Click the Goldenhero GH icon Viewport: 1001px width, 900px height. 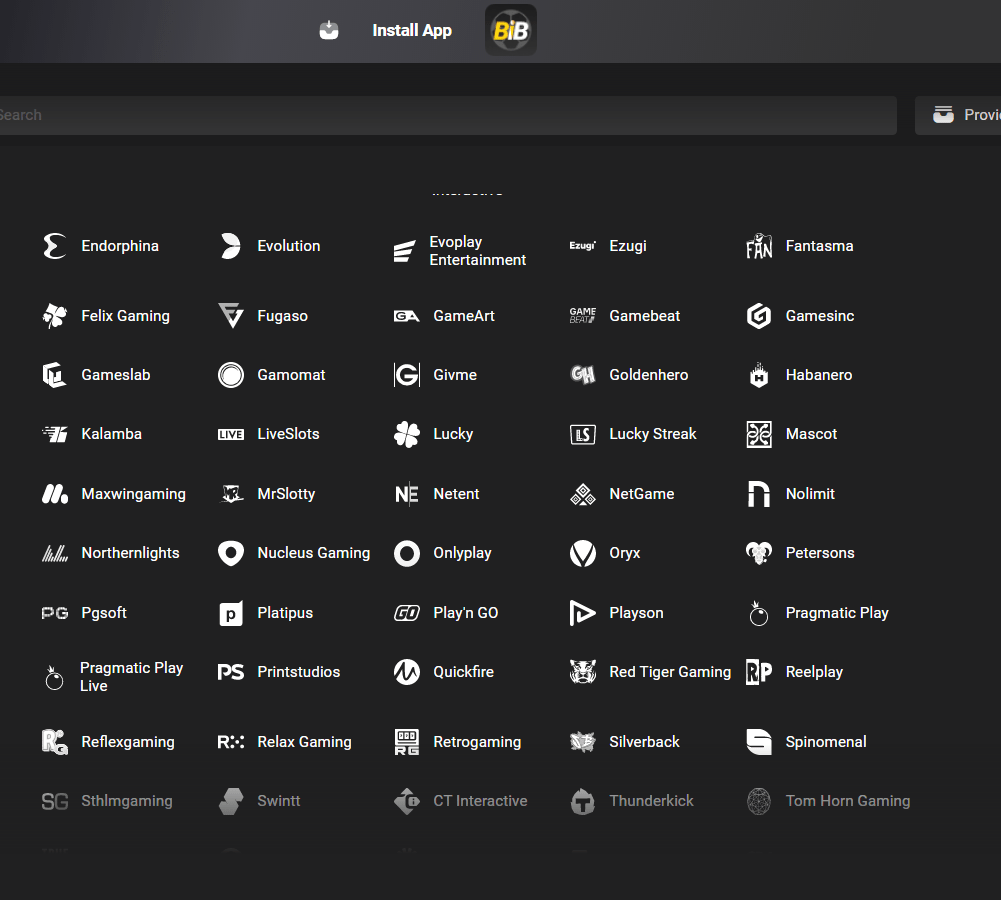tap(582, 375)
